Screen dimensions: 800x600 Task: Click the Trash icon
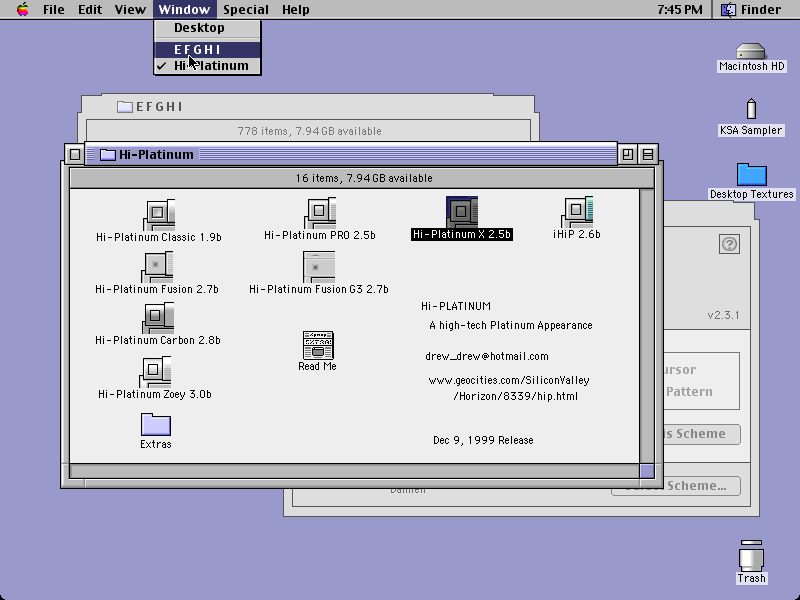pyautogui.click(x=752, y=556)
